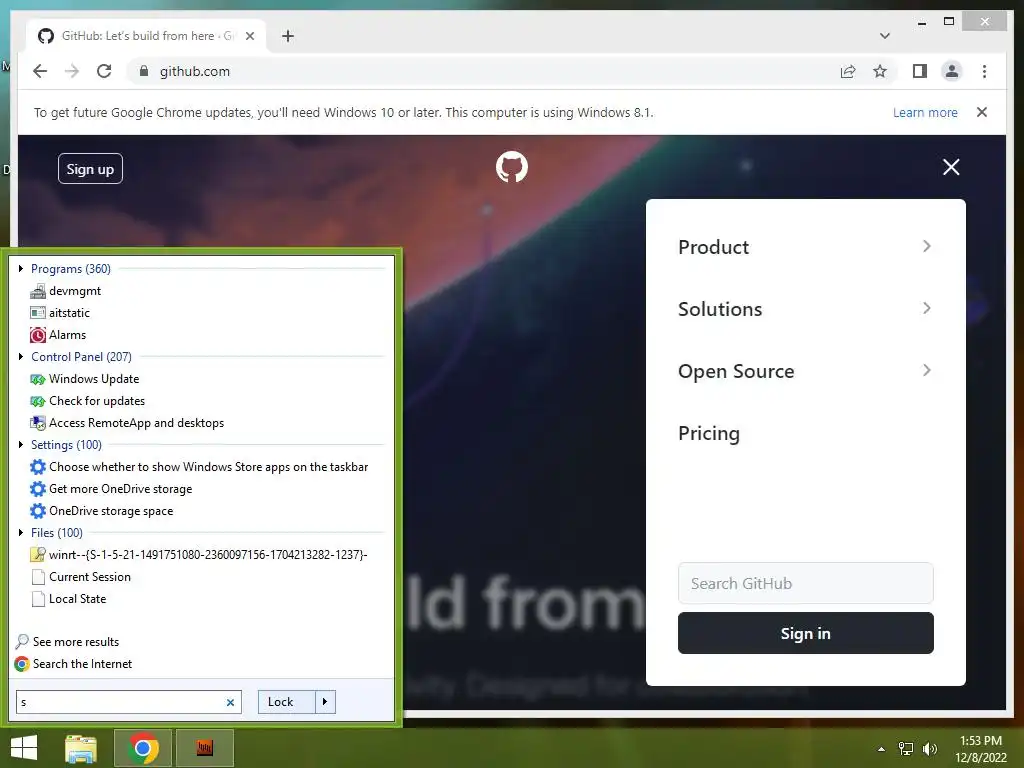The width and height of the screenshot is (1024, 768).
Task: Focus the Search GitHub field
Action: [805, 583]
